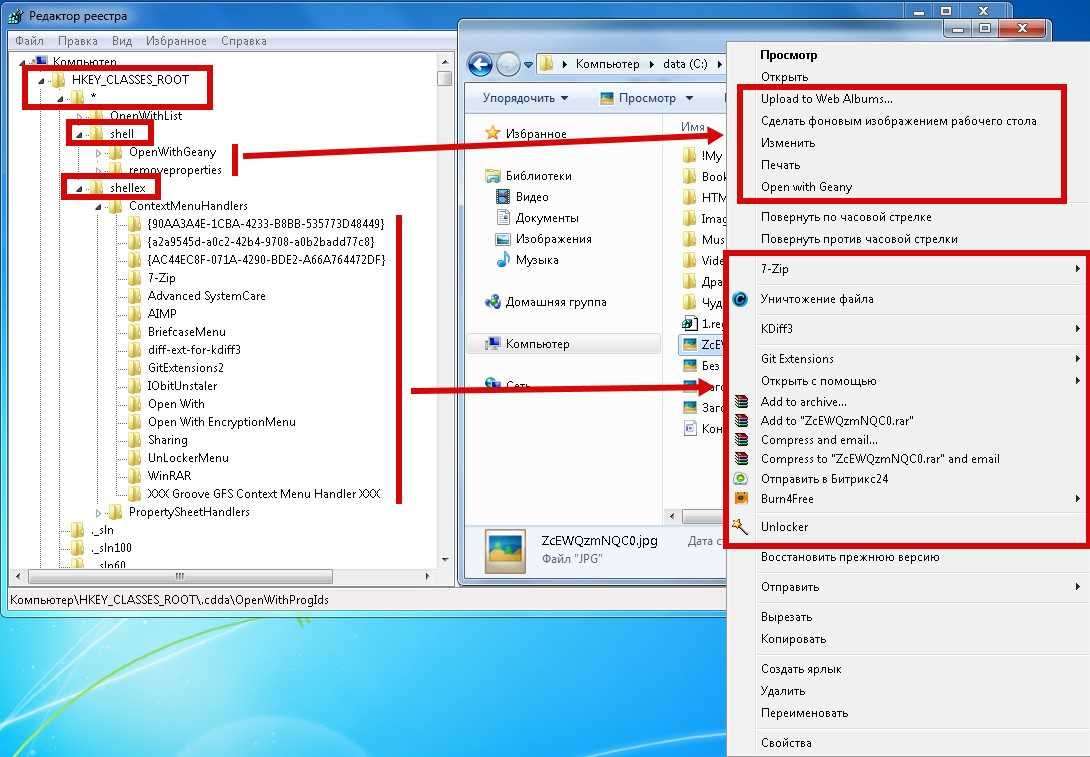Click the blue file shredder icon
This screenshot has width=1090, height=757.
click(x=741, y=299)
